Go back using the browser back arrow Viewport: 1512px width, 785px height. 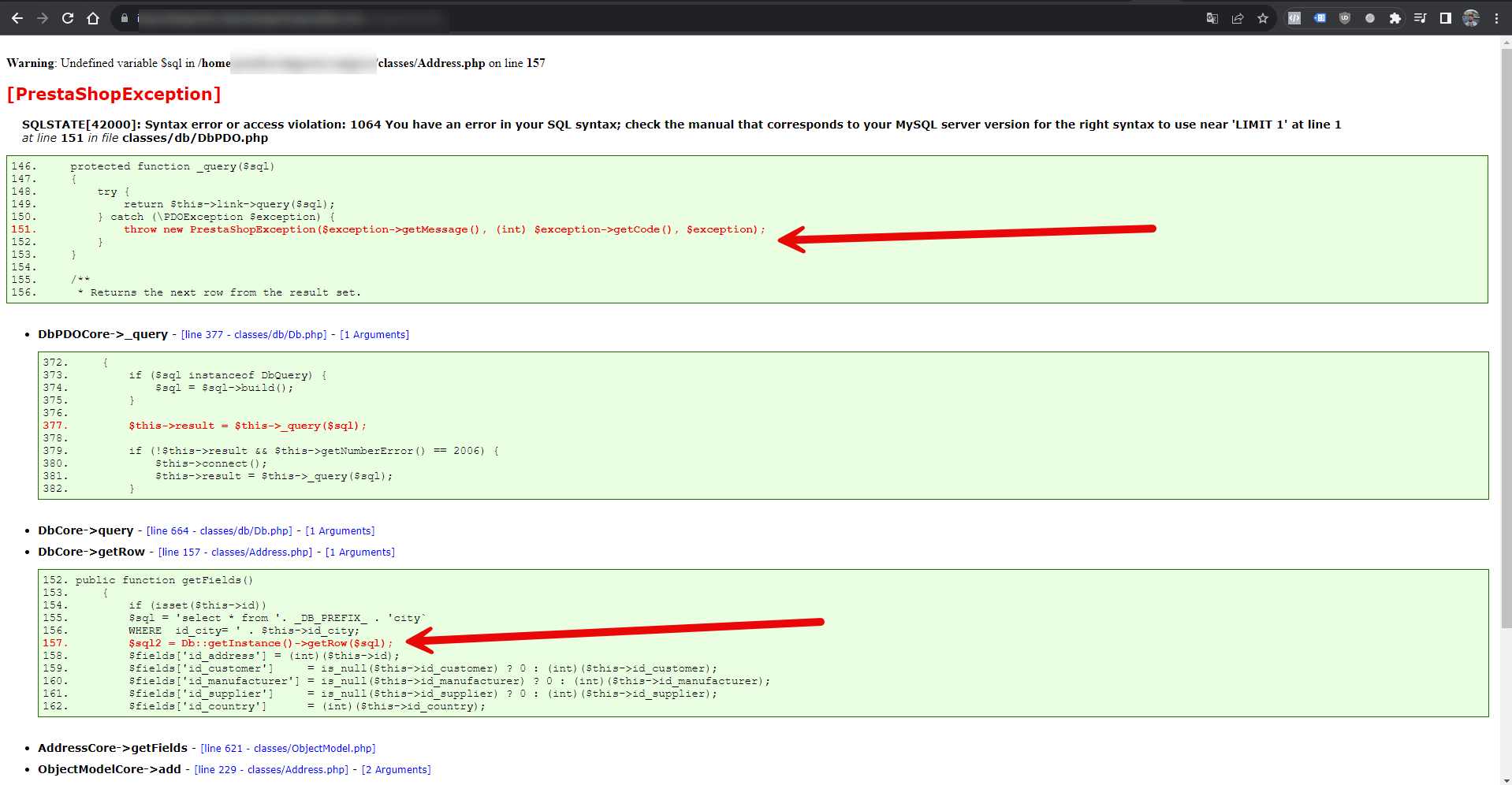pyautogui.click(x=17, y=18)
